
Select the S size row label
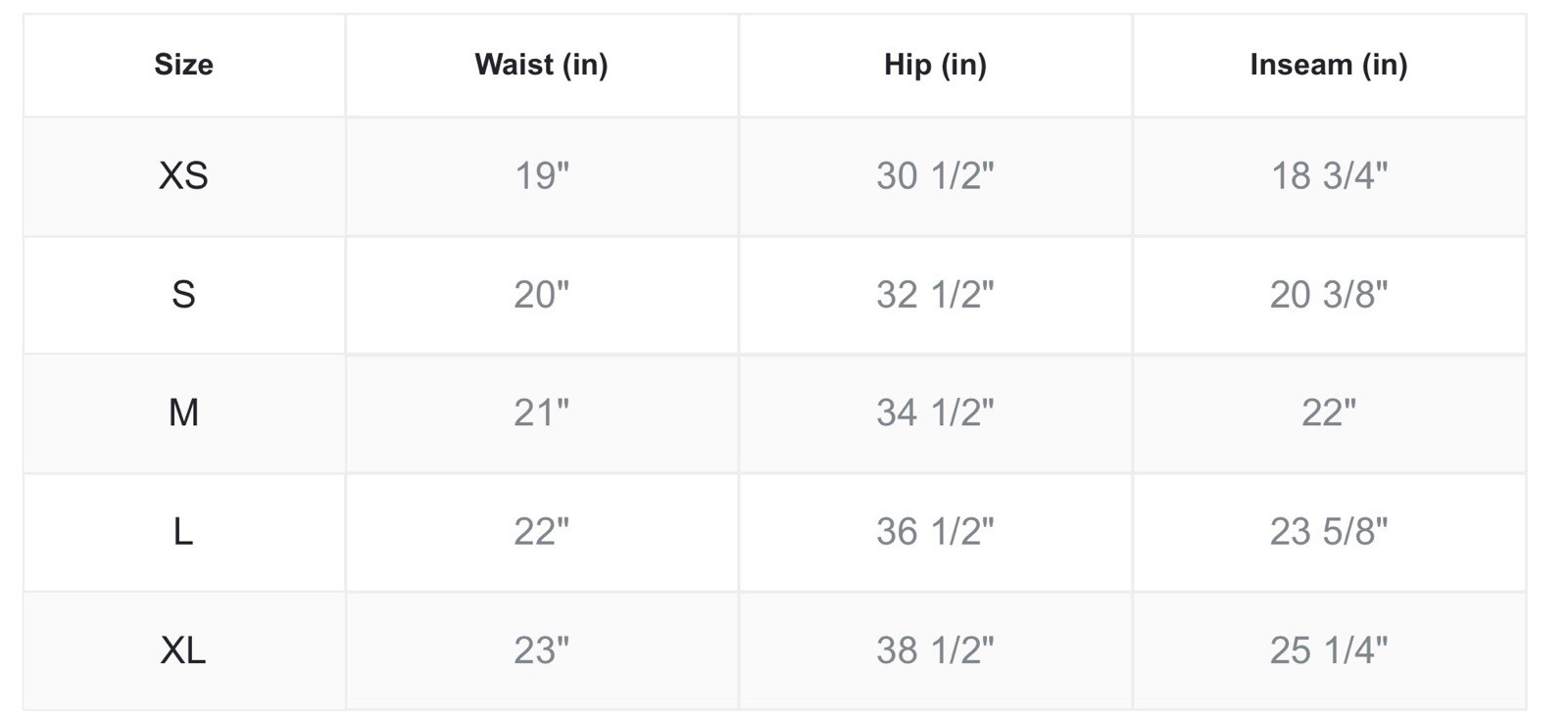[x=183, y=295]
